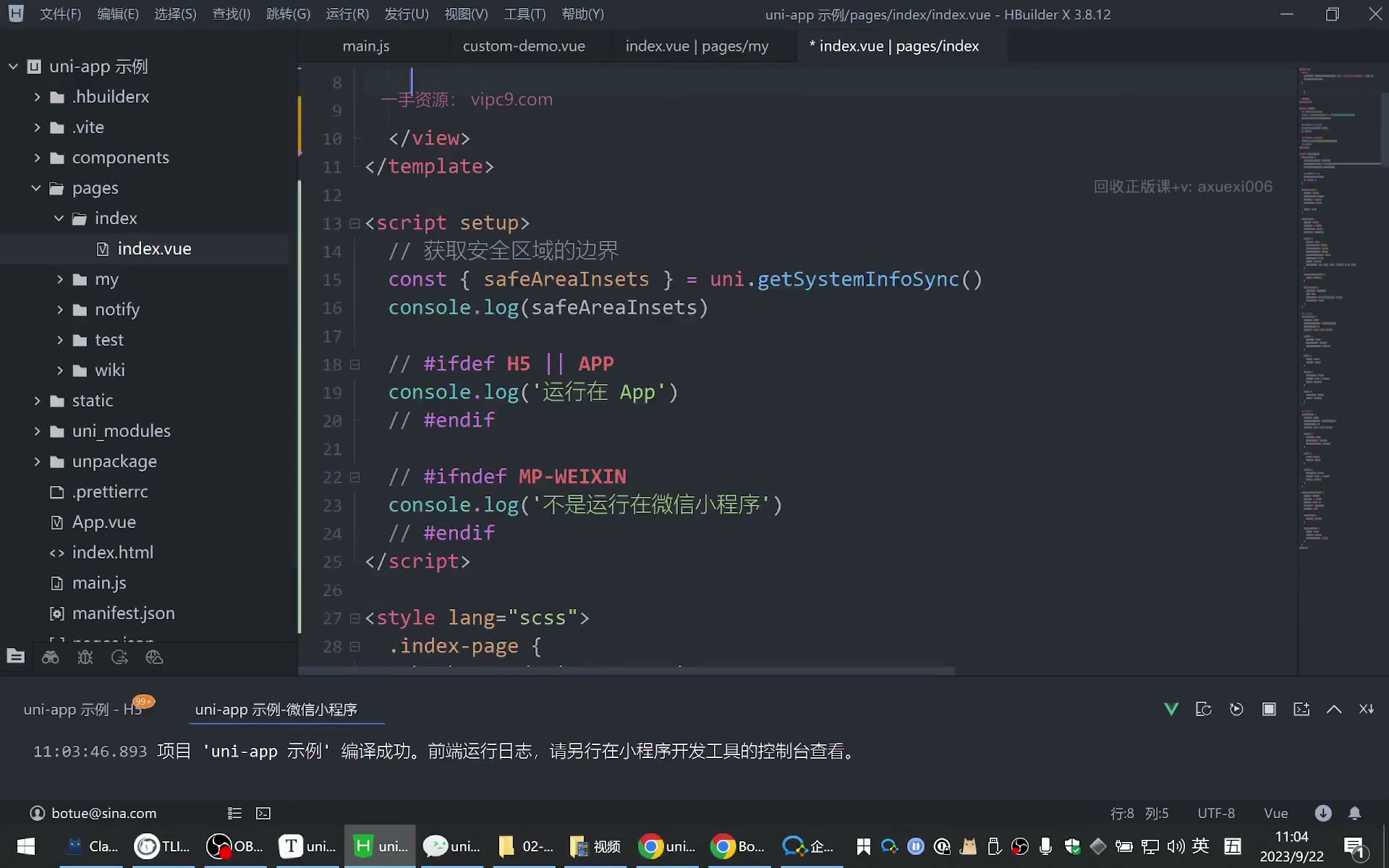
Task: Open the project manager folder icon
Action: (x=16, y=657)
